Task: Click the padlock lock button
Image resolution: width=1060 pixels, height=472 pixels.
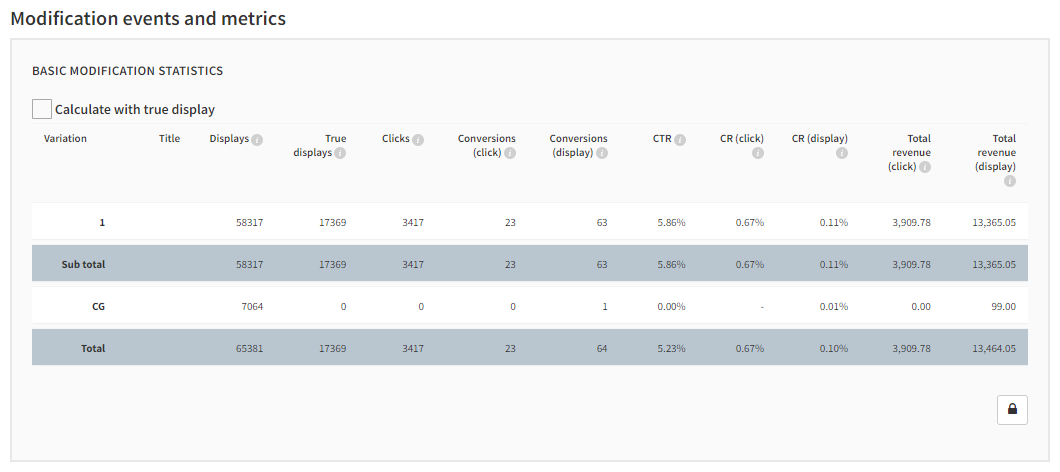Action: [x=1012, y=409]
